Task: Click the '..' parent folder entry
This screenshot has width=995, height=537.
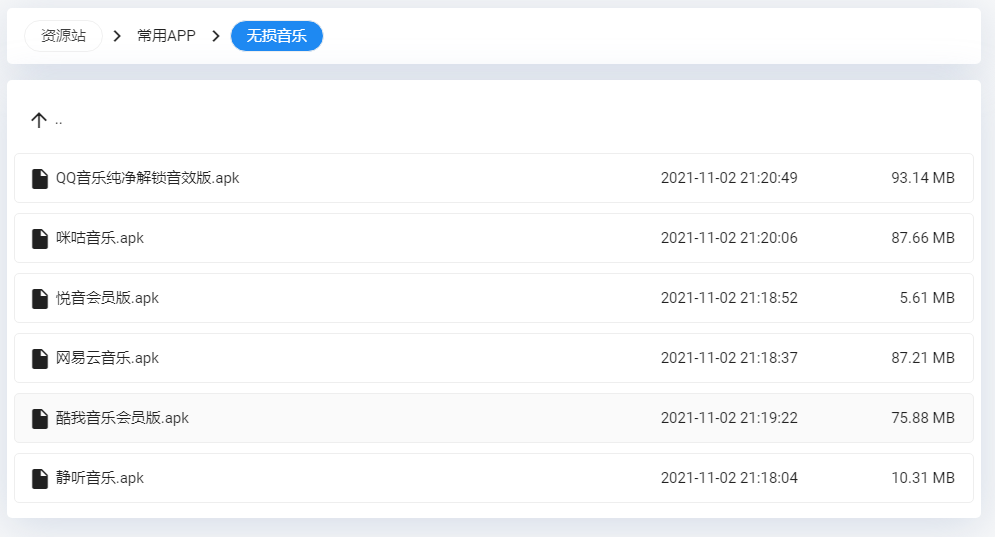Action: 58,121
